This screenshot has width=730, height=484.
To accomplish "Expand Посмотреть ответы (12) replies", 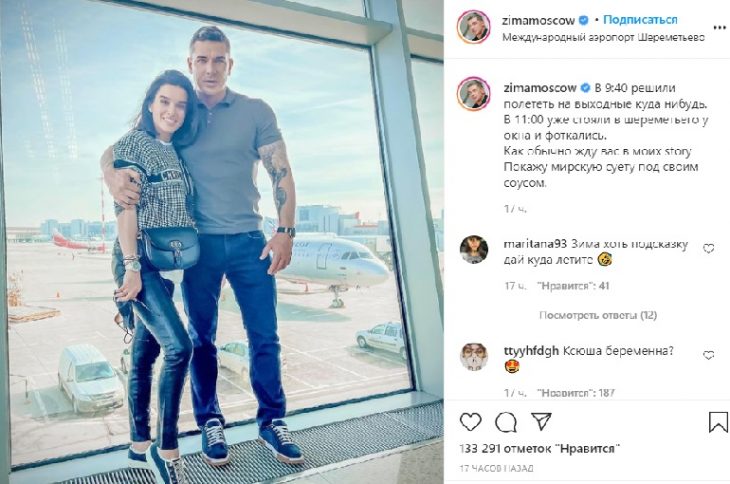I will point(598,315).
